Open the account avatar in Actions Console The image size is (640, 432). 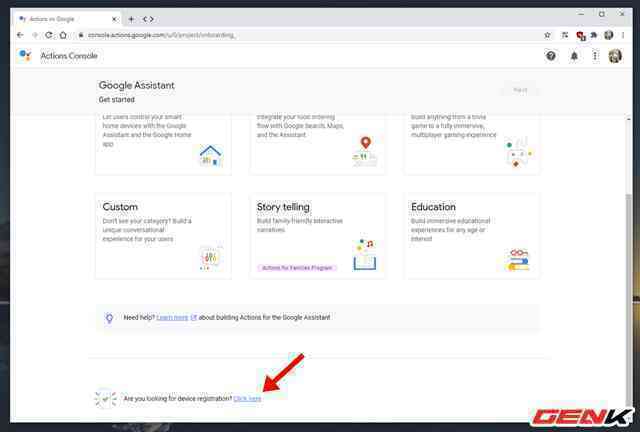pos(615,56)
